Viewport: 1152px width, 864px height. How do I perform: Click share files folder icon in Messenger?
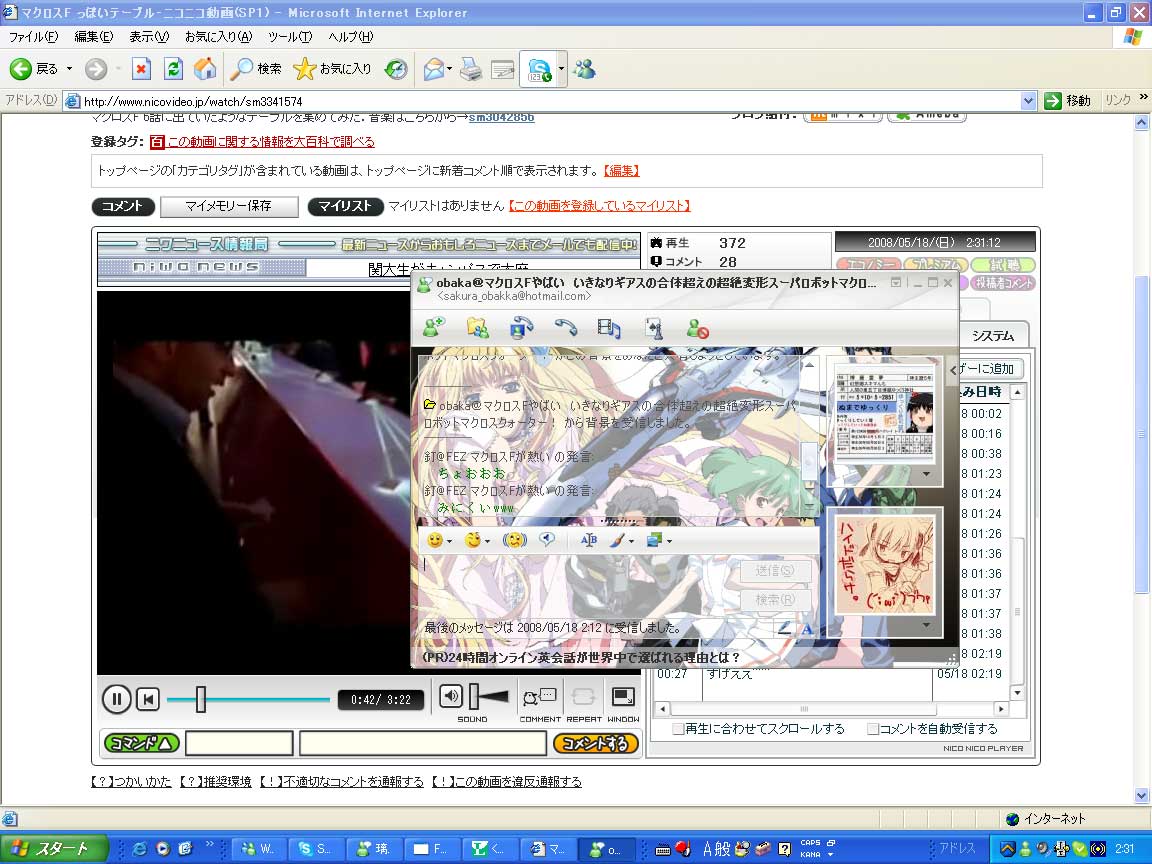[478, 328]
